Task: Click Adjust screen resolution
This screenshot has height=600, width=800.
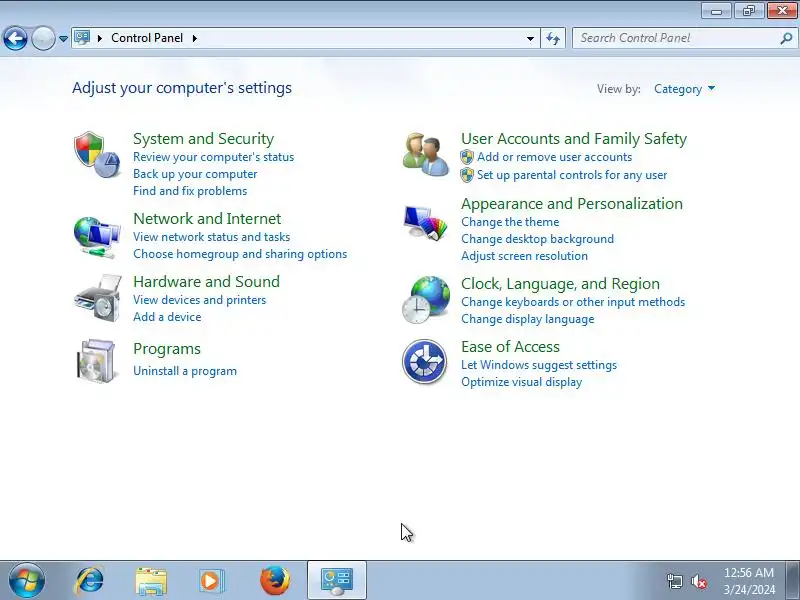Action: (524, 256)
